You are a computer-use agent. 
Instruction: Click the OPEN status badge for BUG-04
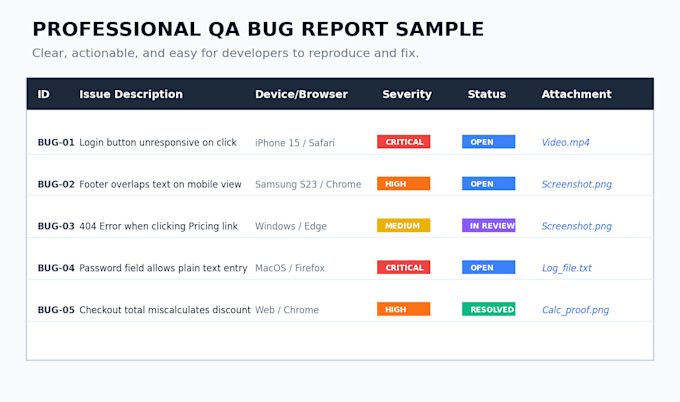[x=489, y=268]
